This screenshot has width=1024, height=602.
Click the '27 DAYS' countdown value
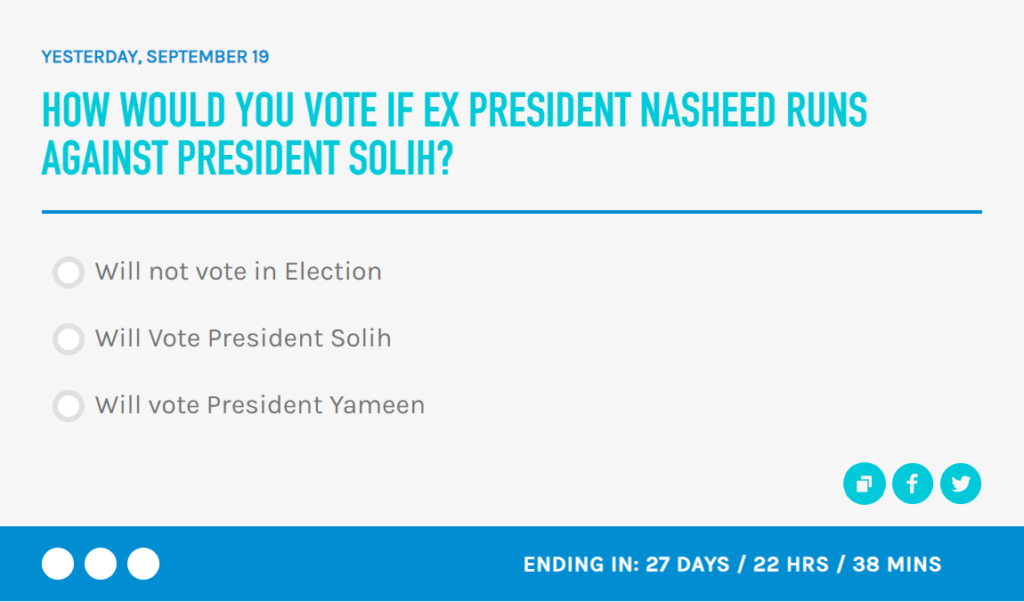(687, 565)
